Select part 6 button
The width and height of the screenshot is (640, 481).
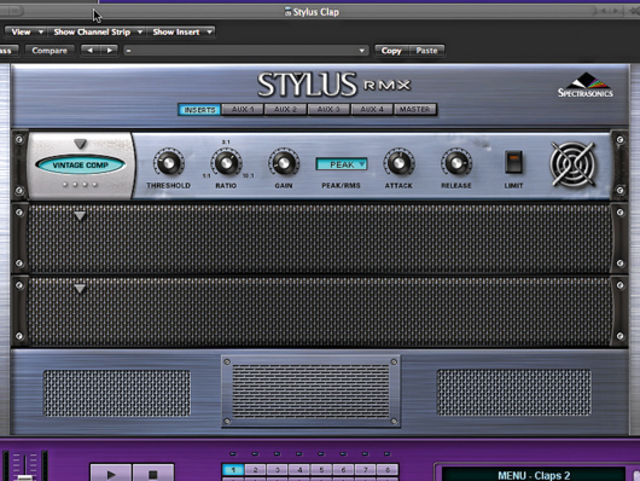click(x=344, y=470)
